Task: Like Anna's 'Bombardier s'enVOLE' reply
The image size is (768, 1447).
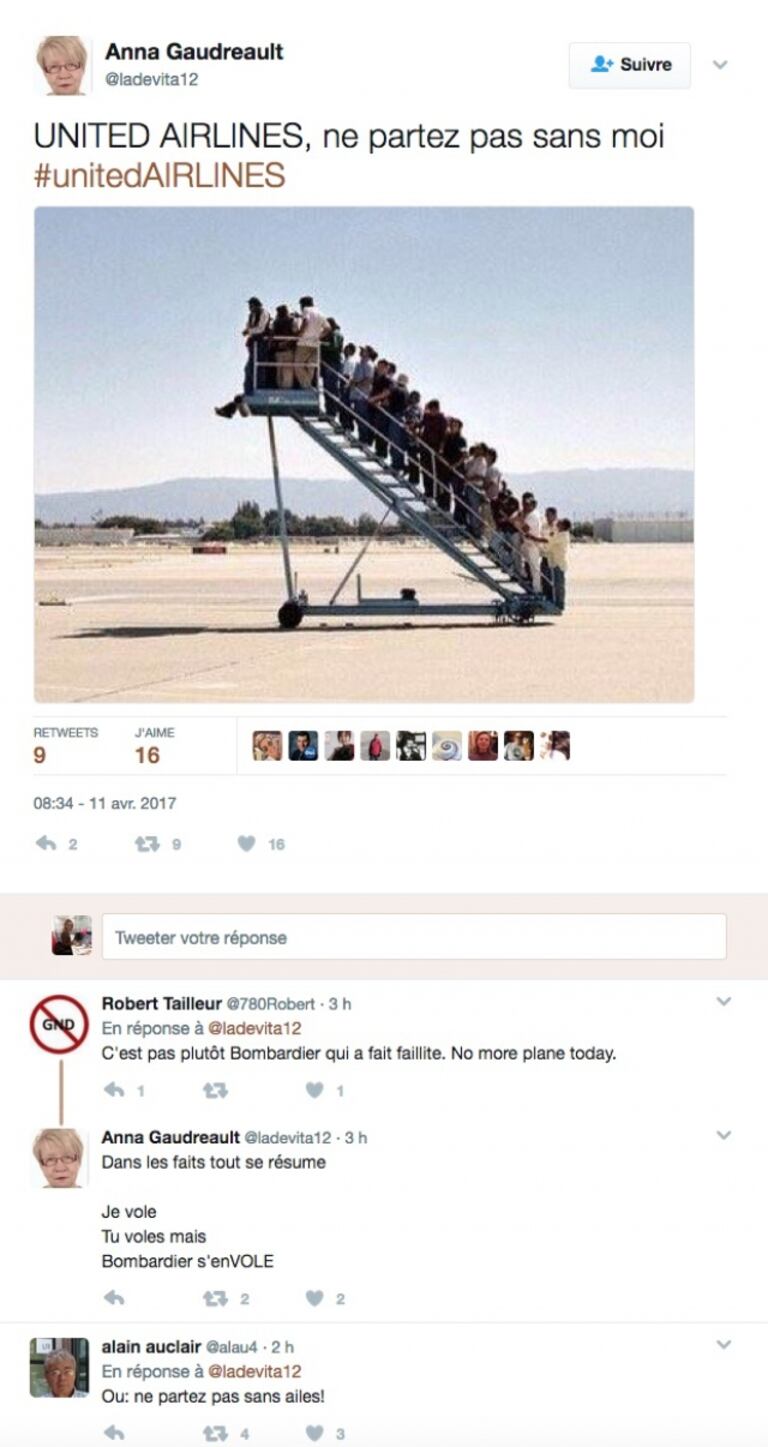Action: [314, 1299]
